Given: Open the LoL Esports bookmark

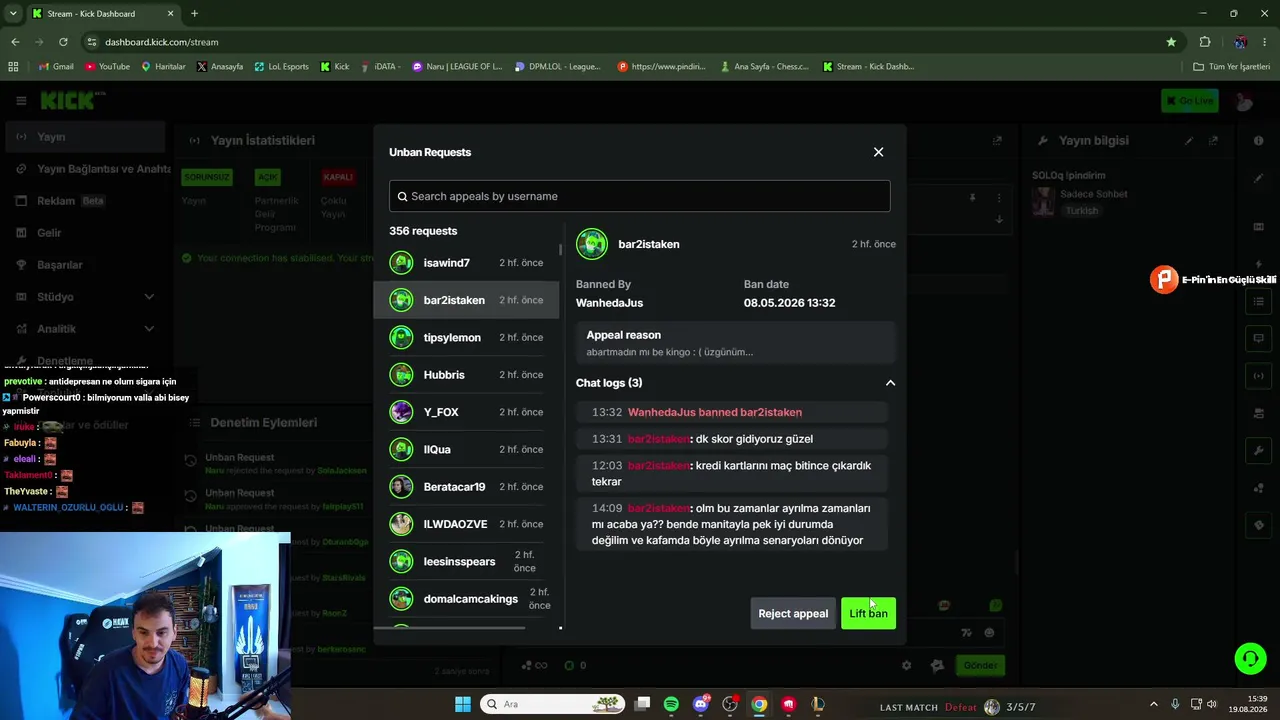Looking at the screenshot, I should (x=281, y=67).
